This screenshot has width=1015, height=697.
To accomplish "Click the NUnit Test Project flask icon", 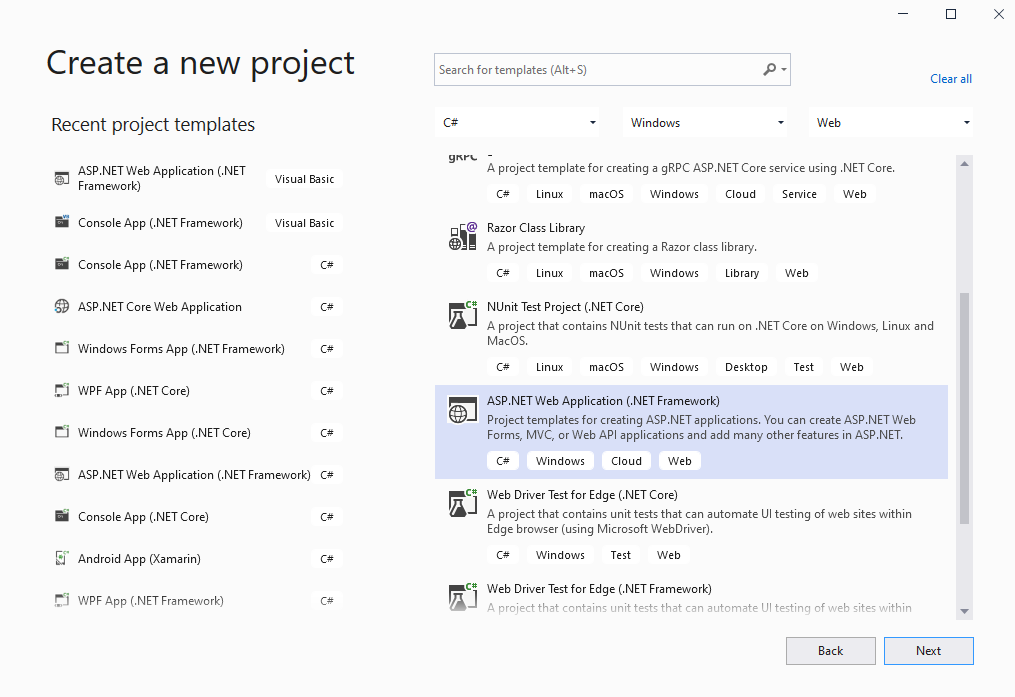I will tap(462, 316).
